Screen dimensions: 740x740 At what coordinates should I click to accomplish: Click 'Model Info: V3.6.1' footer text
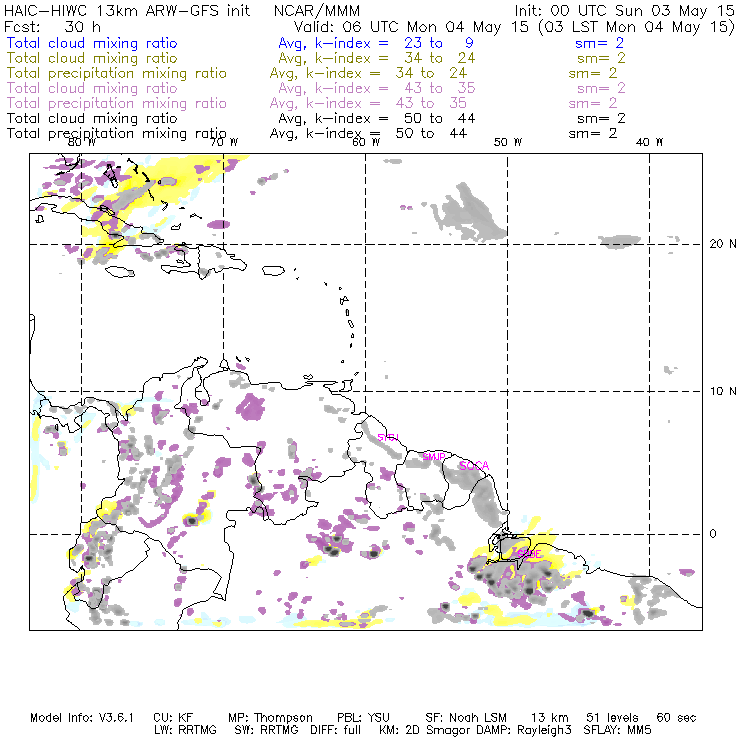point(82,718)
